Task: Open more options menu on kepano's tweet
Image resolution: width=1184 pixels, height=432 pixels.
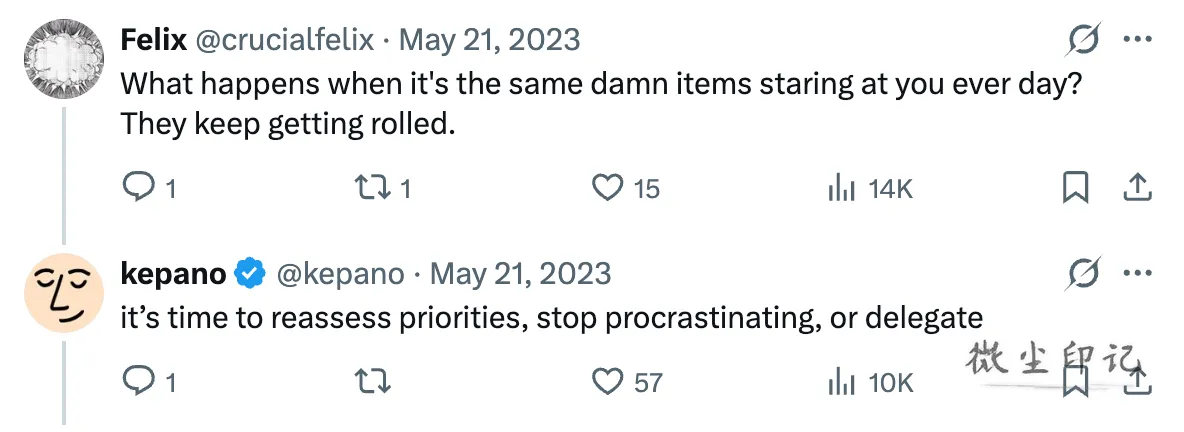Action: 1137,274
